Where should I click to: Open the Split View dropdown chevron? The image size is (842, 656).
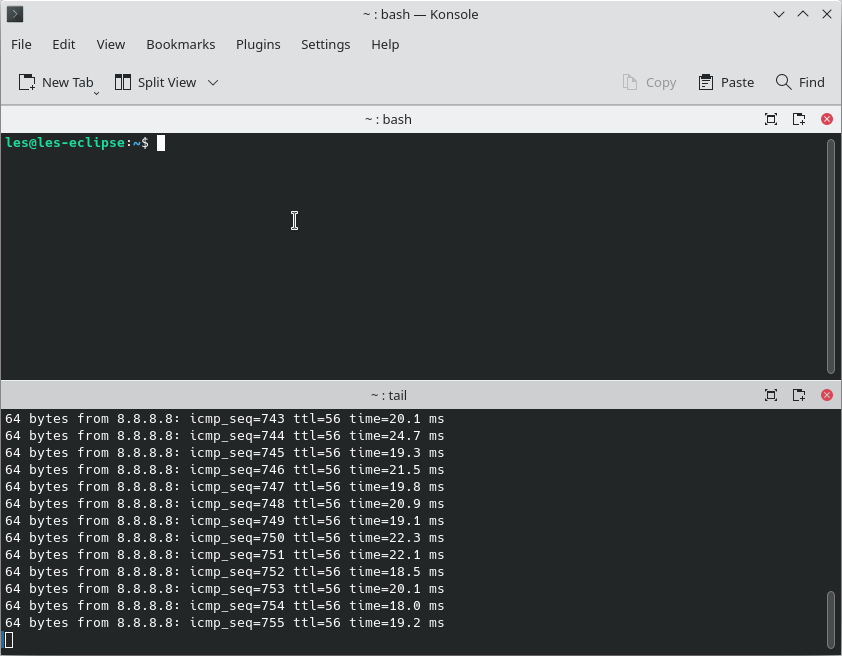tap(212, 82)
